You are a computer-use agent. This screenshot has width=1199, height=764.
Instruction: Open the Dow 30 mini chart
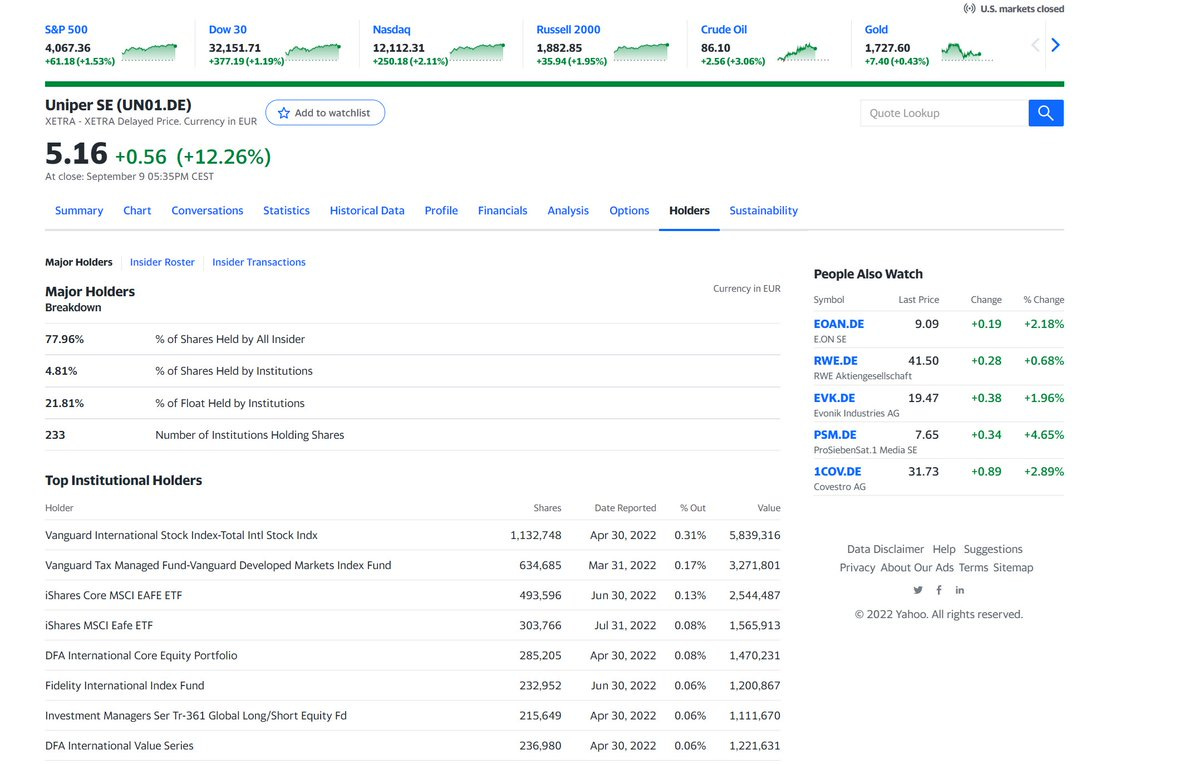click(313, 52)
